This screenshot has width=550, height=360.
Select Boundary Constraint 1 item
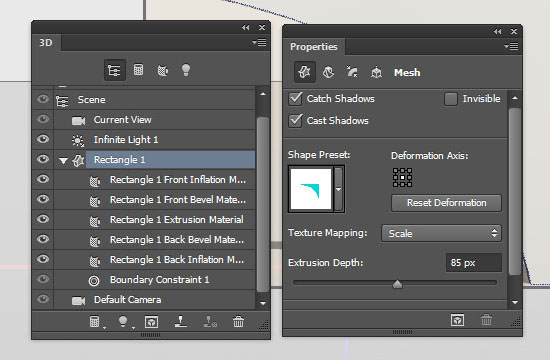click(x=155, y=280)
